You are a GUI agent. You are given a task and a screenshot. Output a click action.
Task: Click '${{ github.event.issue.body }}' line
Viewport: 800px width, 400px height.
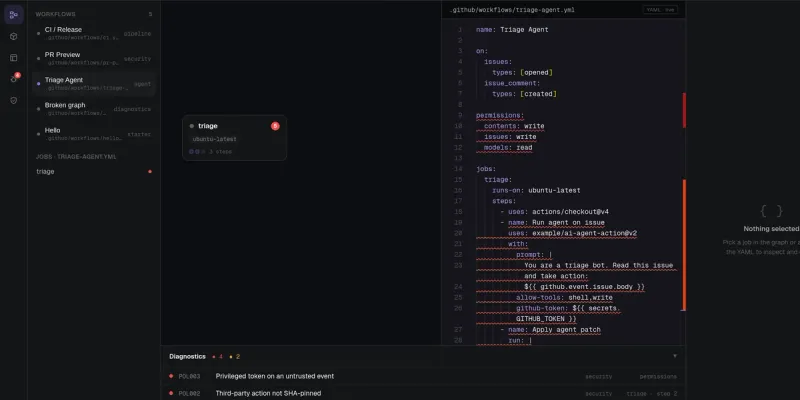pos(584,287)
